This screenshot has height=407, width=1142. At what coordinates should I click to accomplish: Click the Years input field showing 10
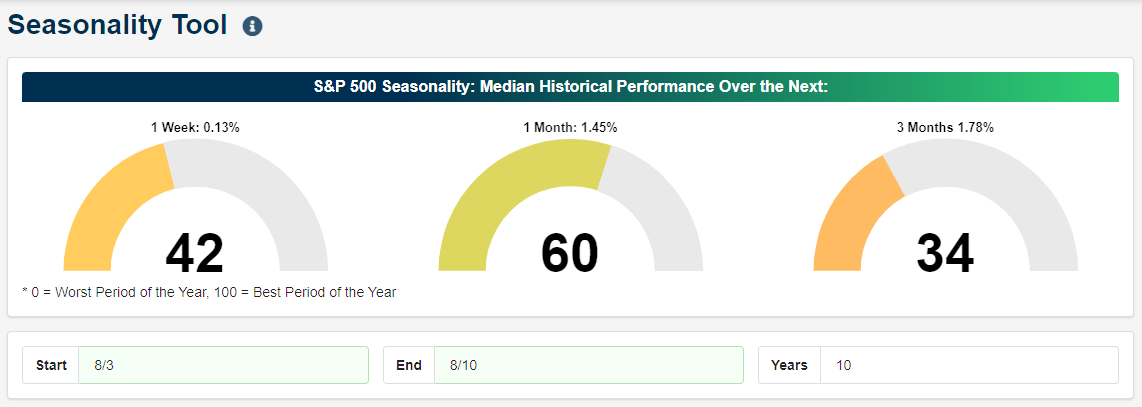click(969, 365)
